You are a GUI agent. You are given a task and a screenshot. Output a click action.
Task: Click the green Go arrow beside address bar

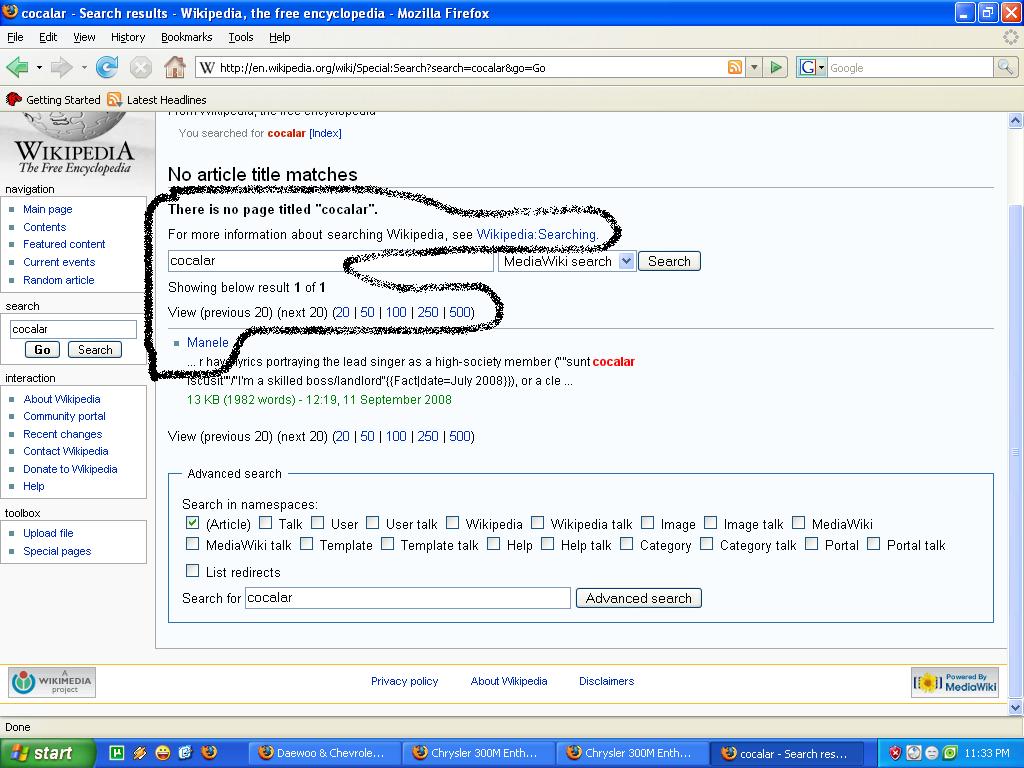pyautogui.click(x=775, y=67)
